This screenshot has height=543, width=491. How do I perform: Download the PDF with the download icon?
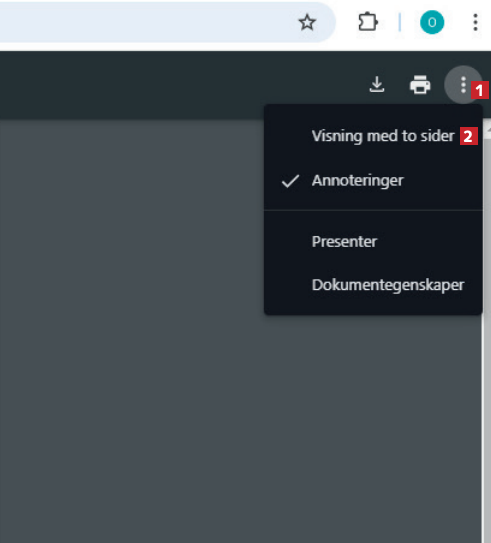(377, 84)
